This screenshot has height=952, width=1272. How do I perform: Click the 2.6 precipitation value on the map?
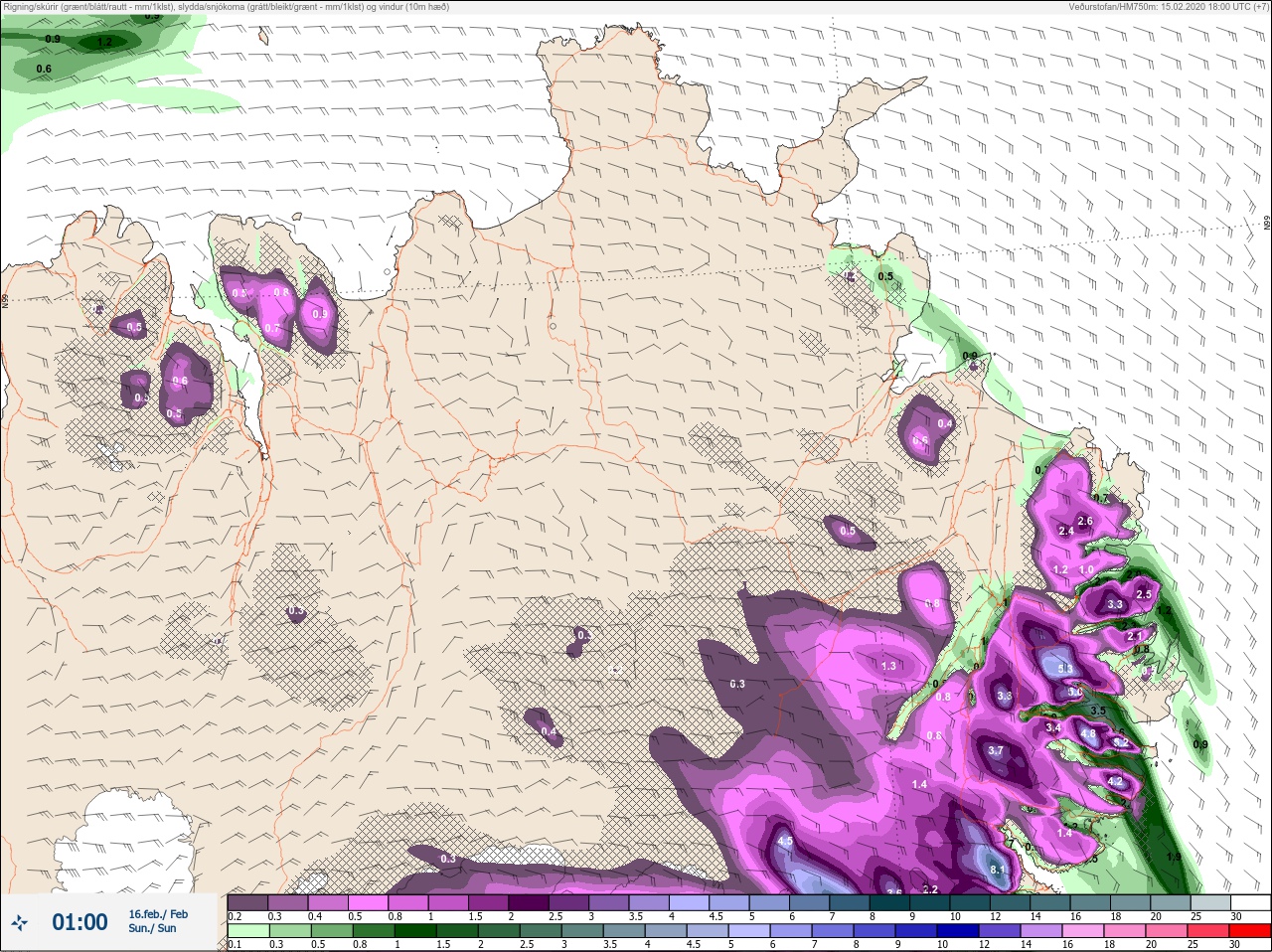point(1085,521)
